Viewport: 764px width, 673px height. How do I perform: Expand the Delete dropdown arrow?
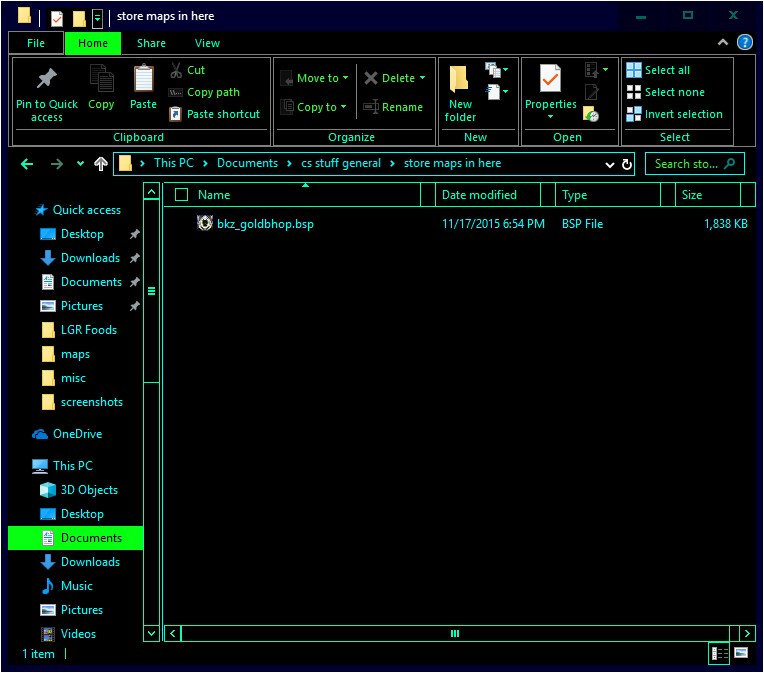(422, 78)
